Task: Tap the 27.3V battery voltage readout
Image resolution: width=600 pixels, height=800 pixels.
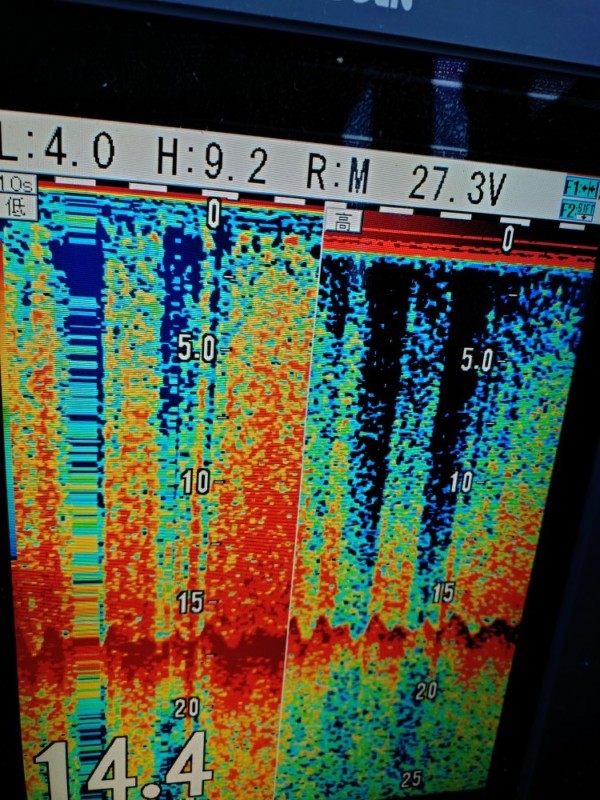Action: point(456,183)
